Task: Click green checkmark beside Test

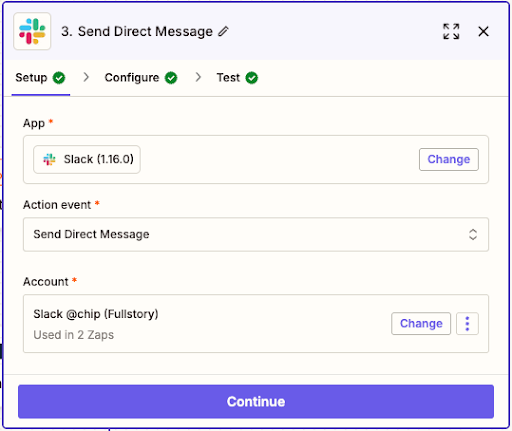Action: (x=252, y=78)
